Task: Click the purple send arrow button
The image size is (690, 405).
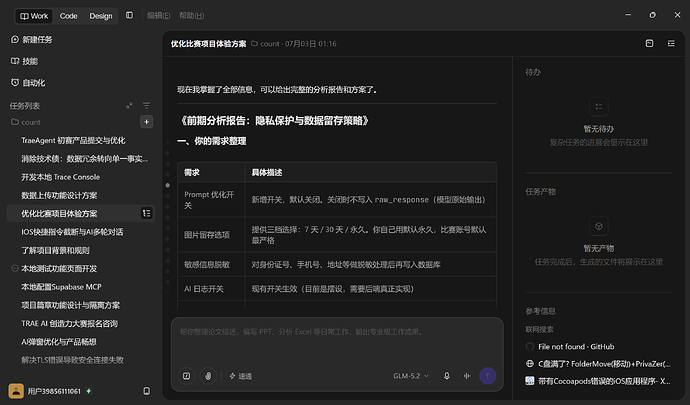Action: pyautogui.click(x=488, y=376)
